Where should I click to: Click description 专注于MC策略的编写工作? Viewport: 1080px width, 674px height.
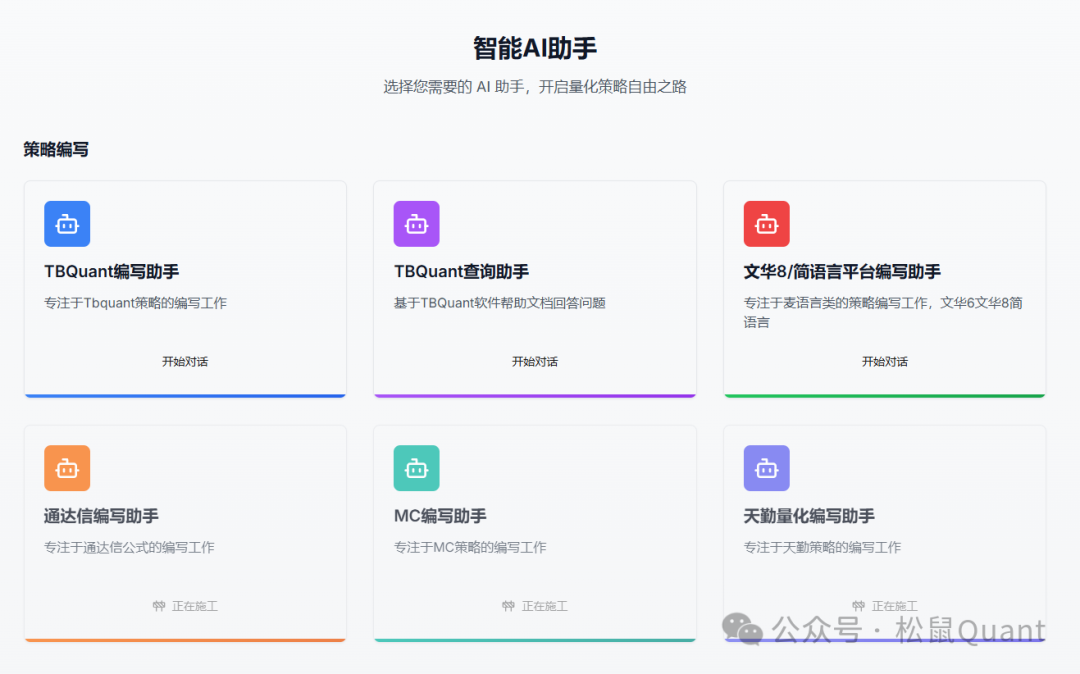coord(470,547)
